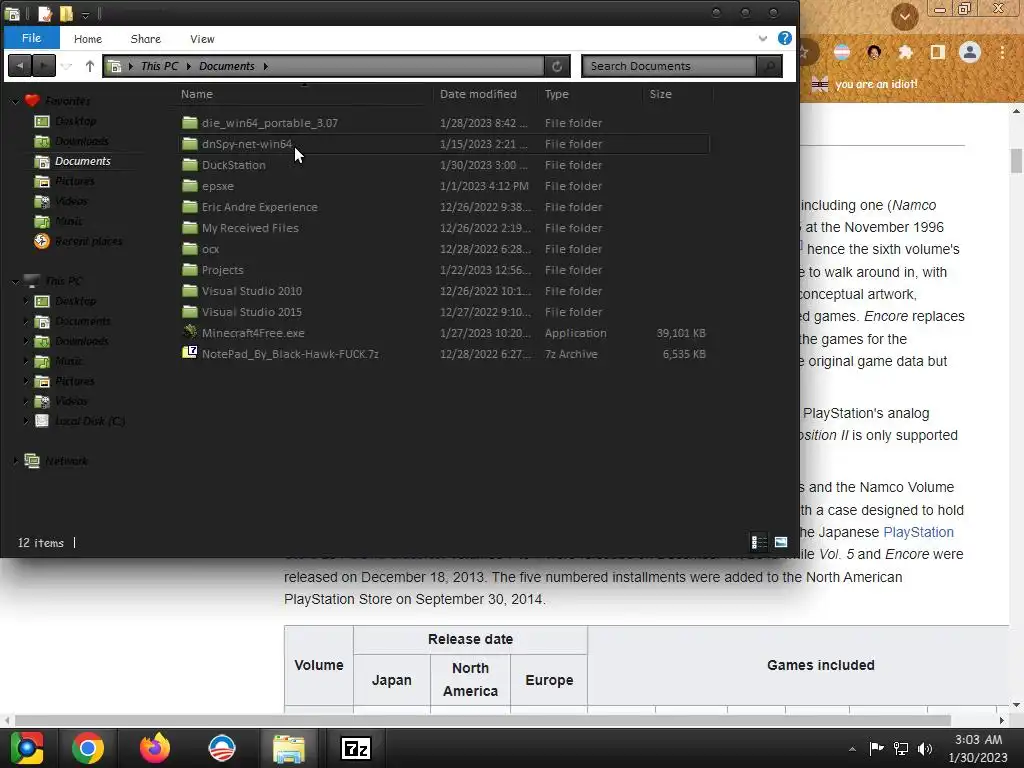Image resolution: width=1024 pixels, height=768 pixels.
Task: Expand the ribbon with the chevron
Action: pyautogui.click(x=762, y=39)
